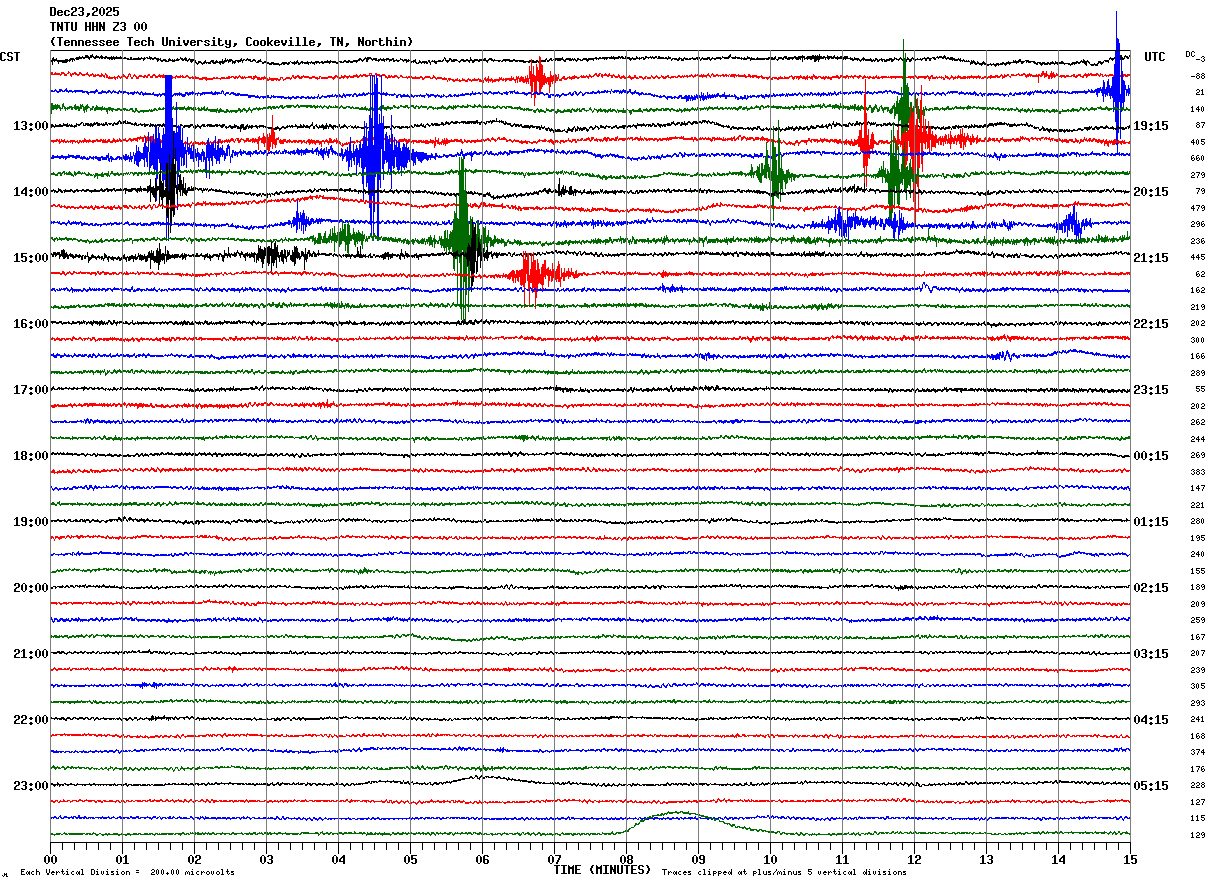The width and height of the screenshot is (1210, 886).
Task: Click the UTC timezone label
Action: tap(1155, 57)
